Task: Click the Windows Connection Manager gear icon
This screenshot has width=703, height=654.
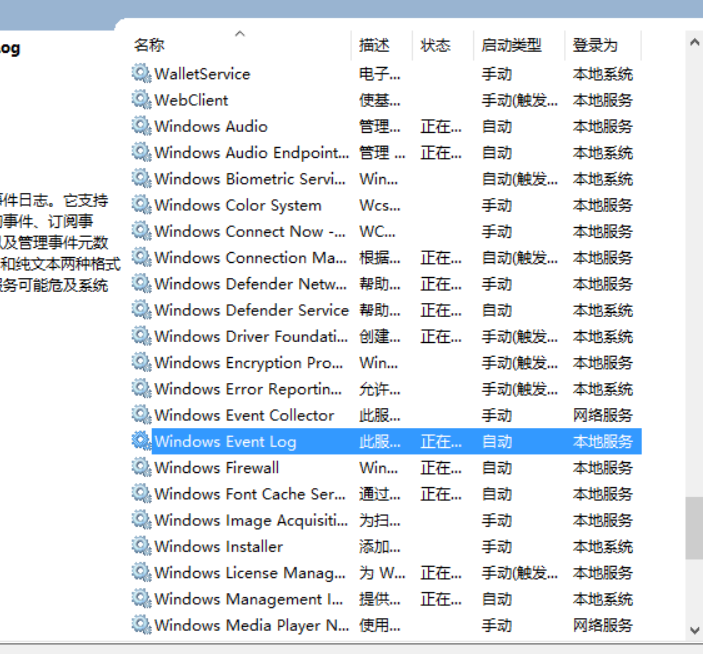Action: click(141, 257)
